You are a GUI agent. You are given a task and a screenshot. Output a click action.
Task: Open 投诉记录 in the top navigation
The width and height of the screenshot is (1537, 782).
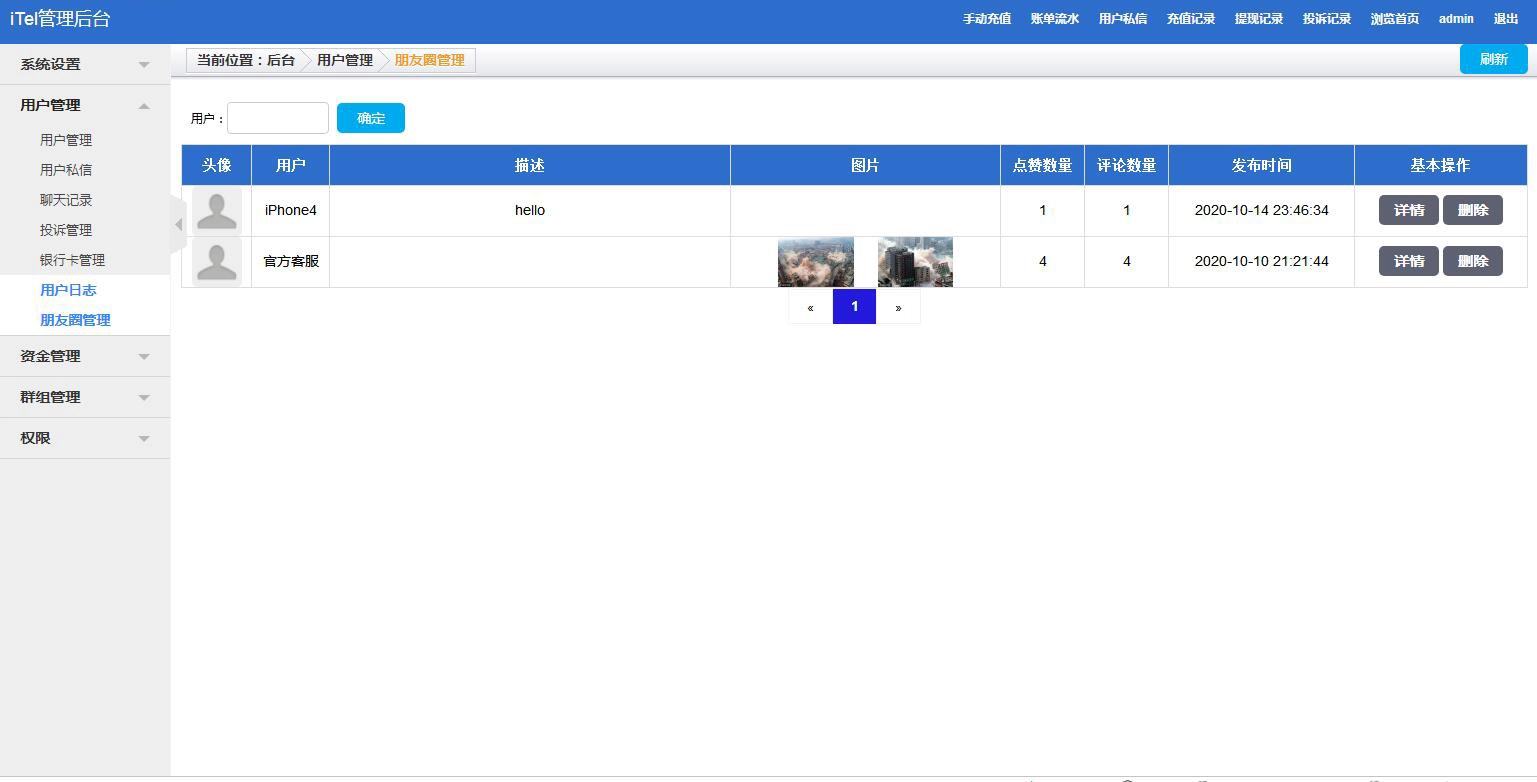[x=1327, y=19]
